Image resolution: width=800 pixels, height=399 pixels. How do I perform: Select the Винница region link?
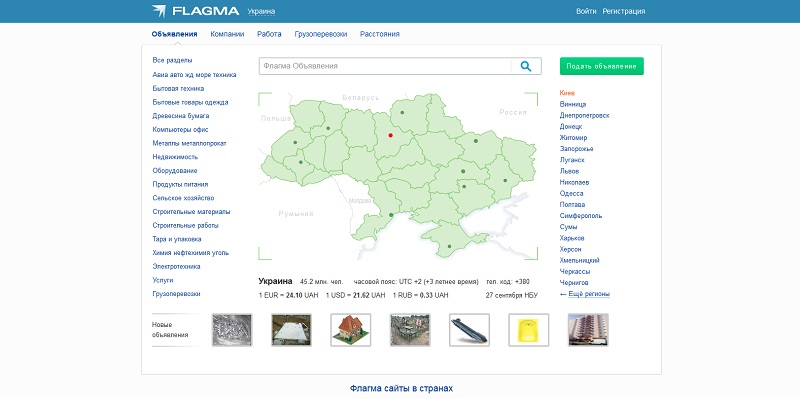pyautogui.click(x=572, y=104)
